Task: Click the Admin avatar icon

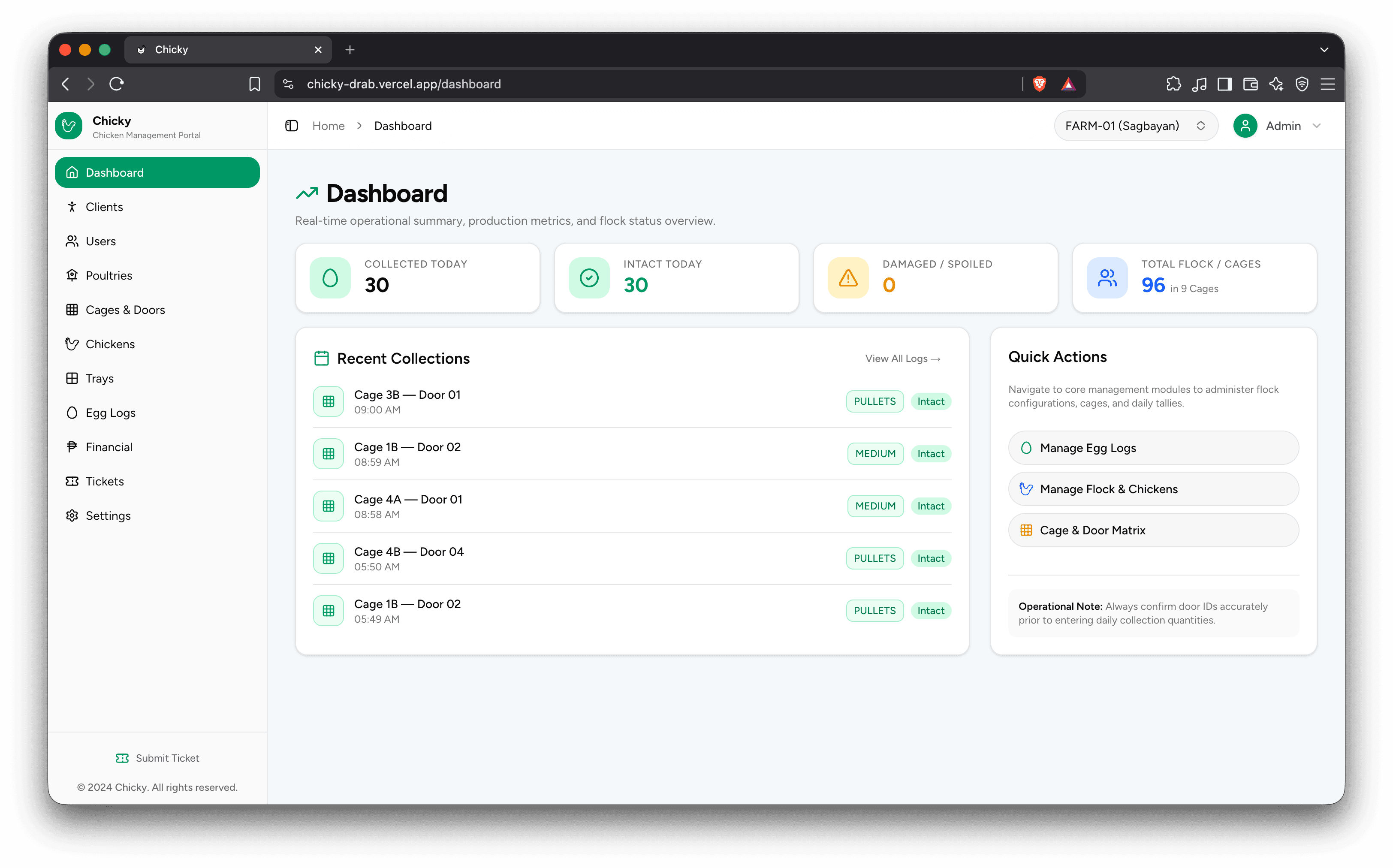Action: 1245,126
